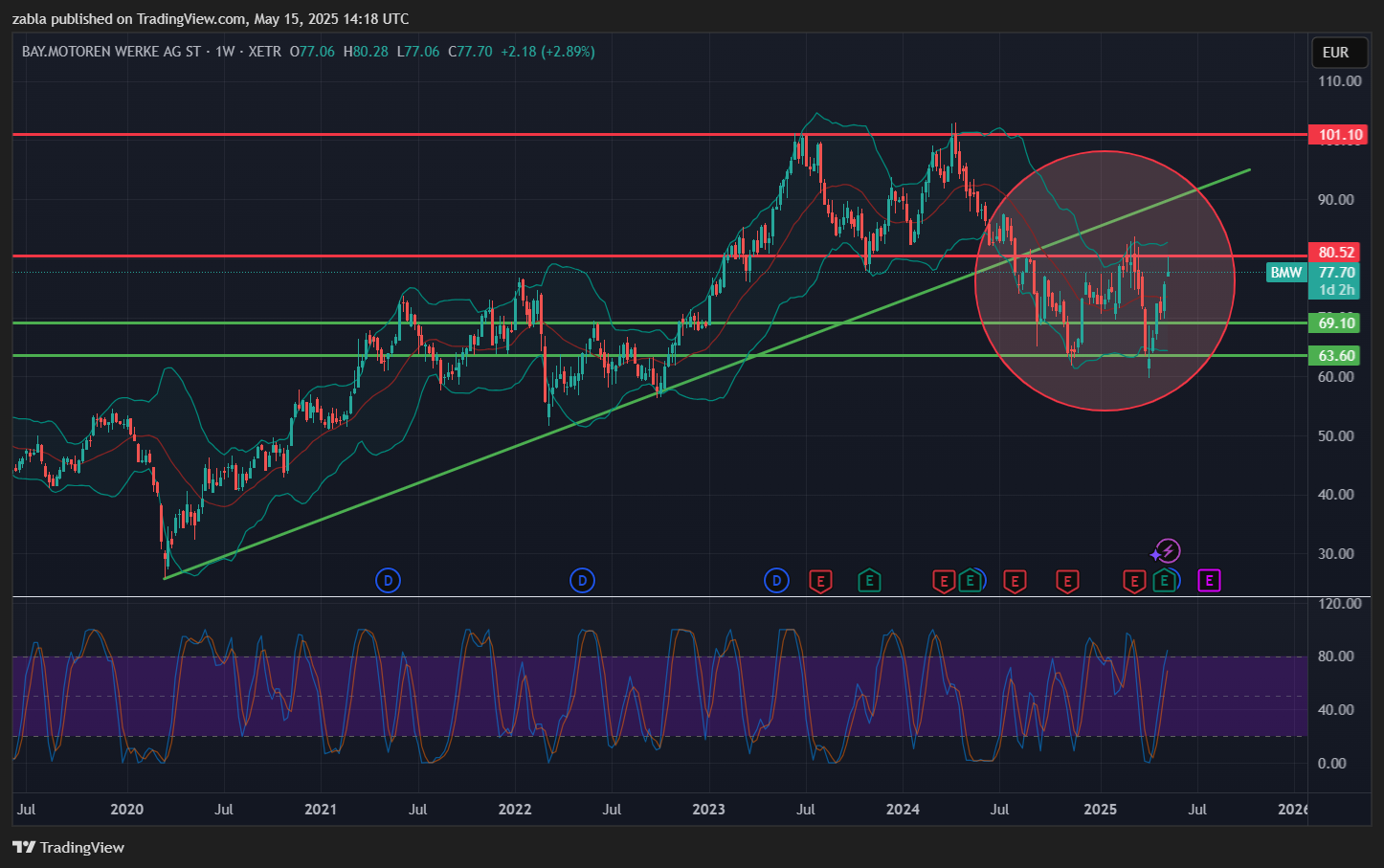Click the 2020 label on time axis
Screen dimensions: 1384x868
(126, 810)
